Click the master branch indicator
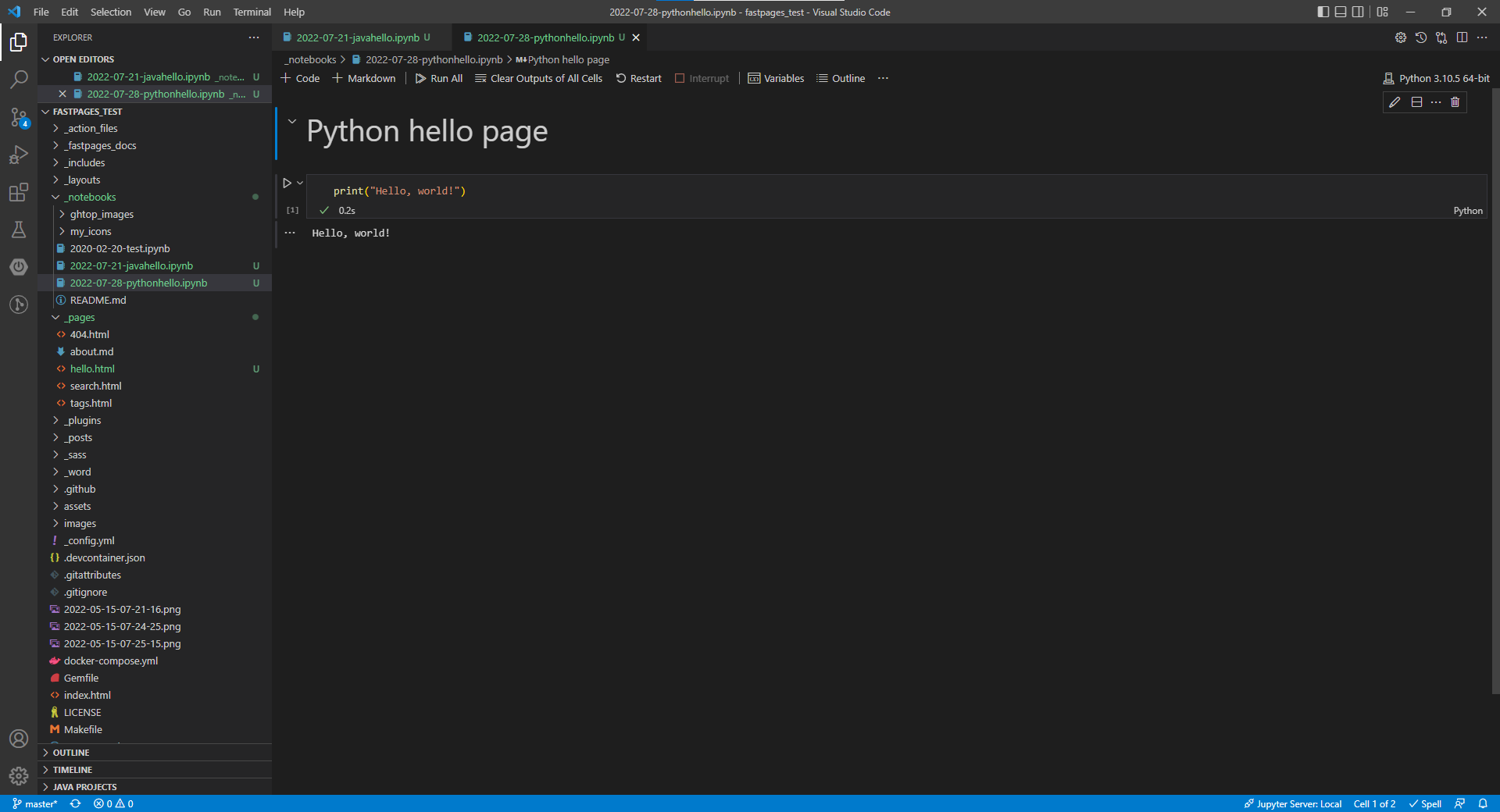Screen dimensions: 1500x812 35,803
